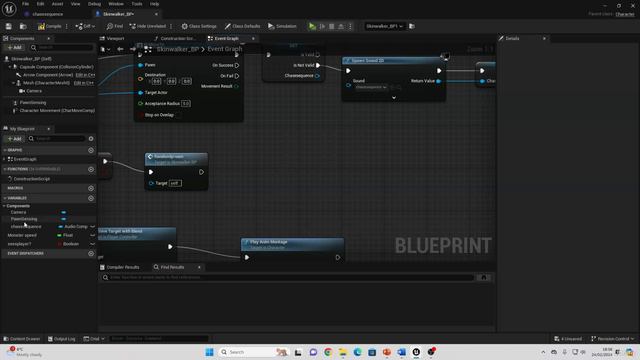Click Edit in C++ link for Mesh

[x=84, y=83]
